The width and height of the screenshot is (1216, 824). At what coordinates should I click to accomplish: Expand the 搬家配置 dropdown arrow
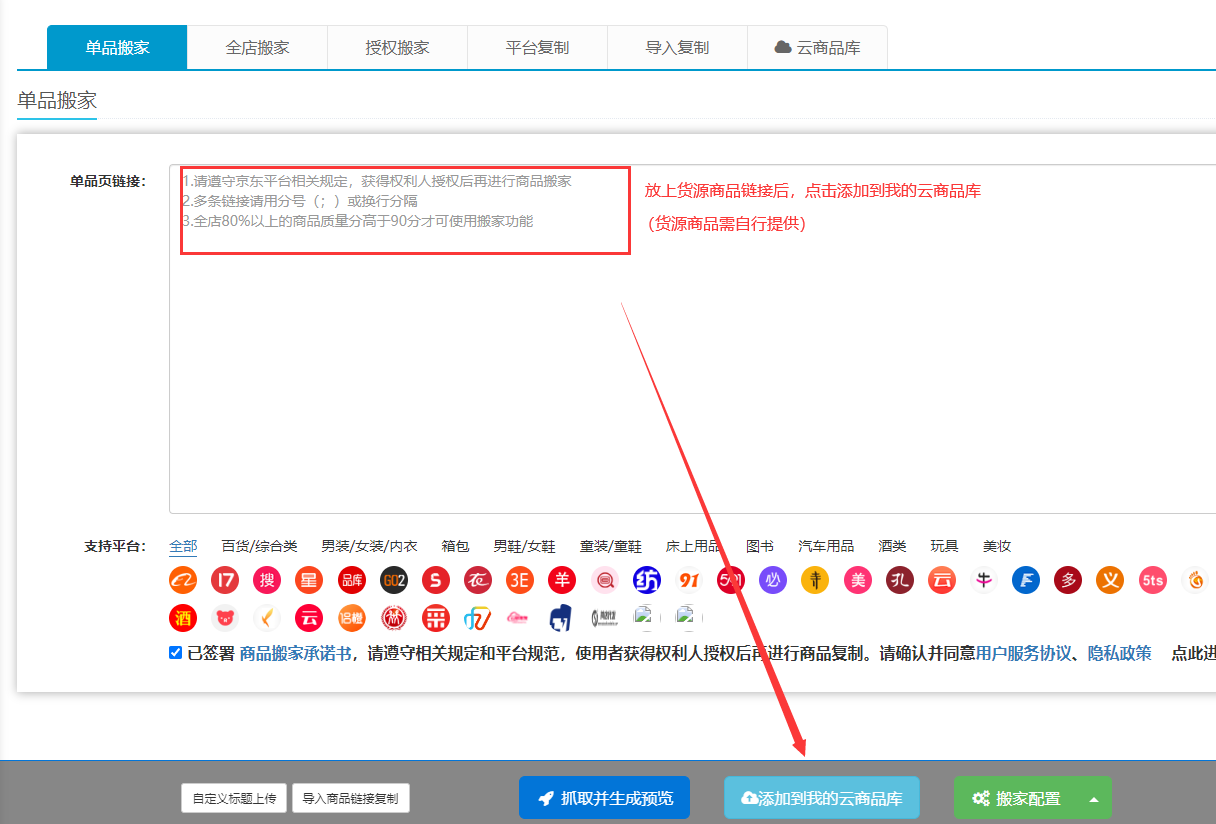click(x=1094, y=799)
